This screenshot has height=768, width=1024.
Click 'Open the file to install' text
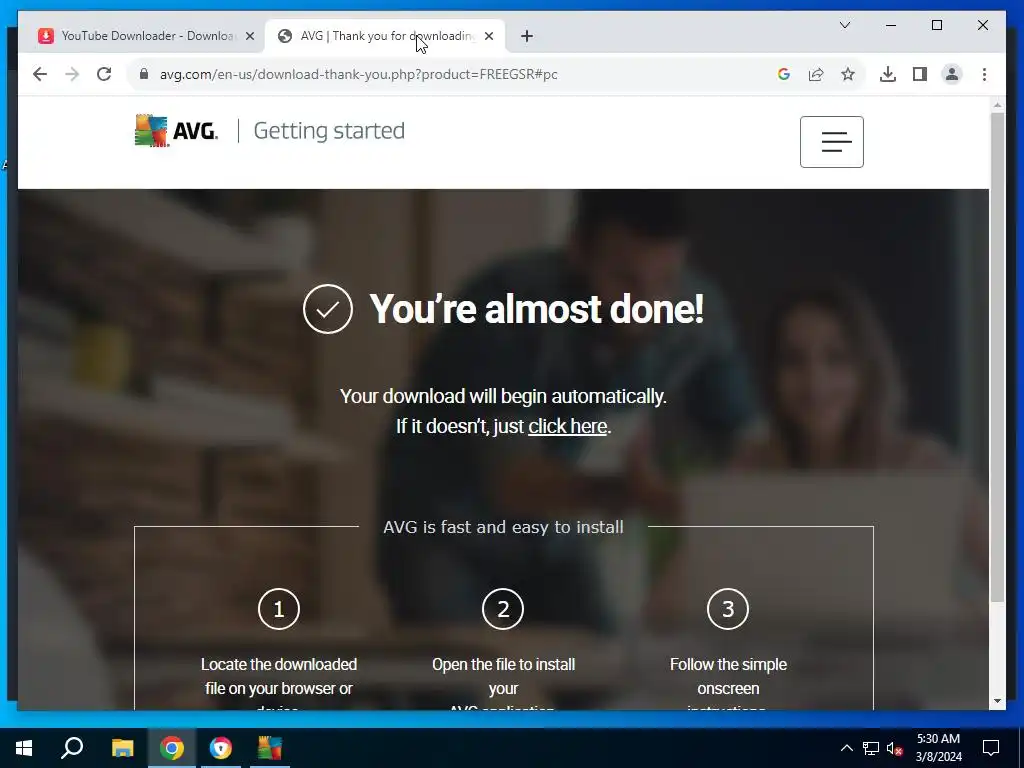point(504,664)
